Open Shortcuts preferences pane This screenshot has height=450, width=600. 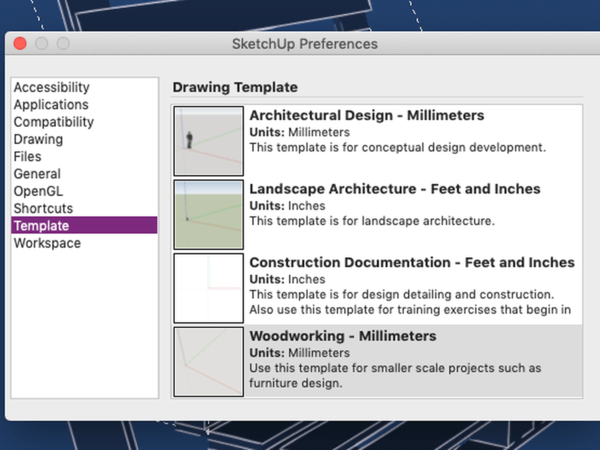click(42, 208)
